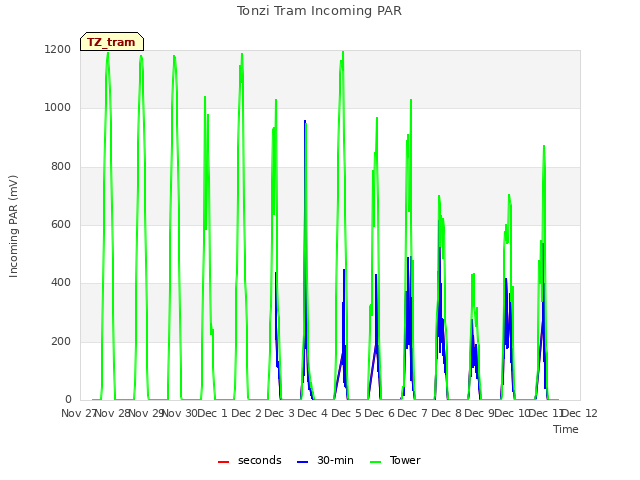Click the 1000 y-axis tick label

[58, 108]
